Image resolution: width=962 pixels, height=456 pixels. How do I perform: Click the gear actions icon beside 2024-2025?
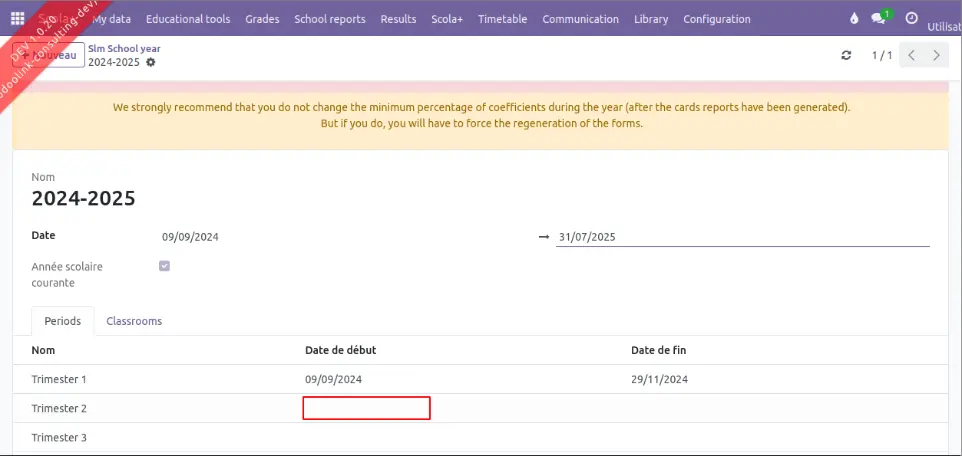point(151,62)
